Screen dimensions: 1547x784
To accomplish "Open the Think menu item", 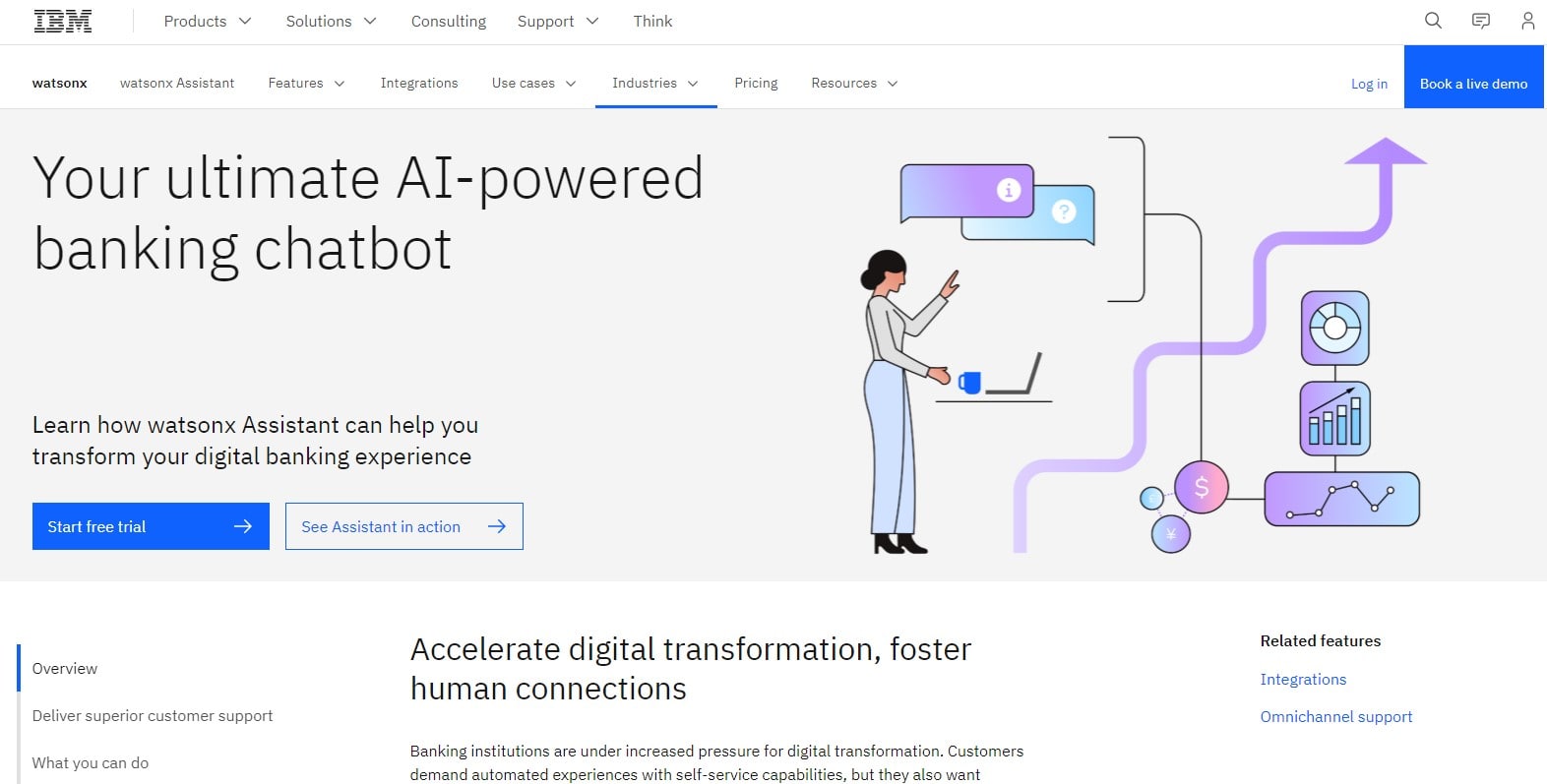I will (652, 21).
